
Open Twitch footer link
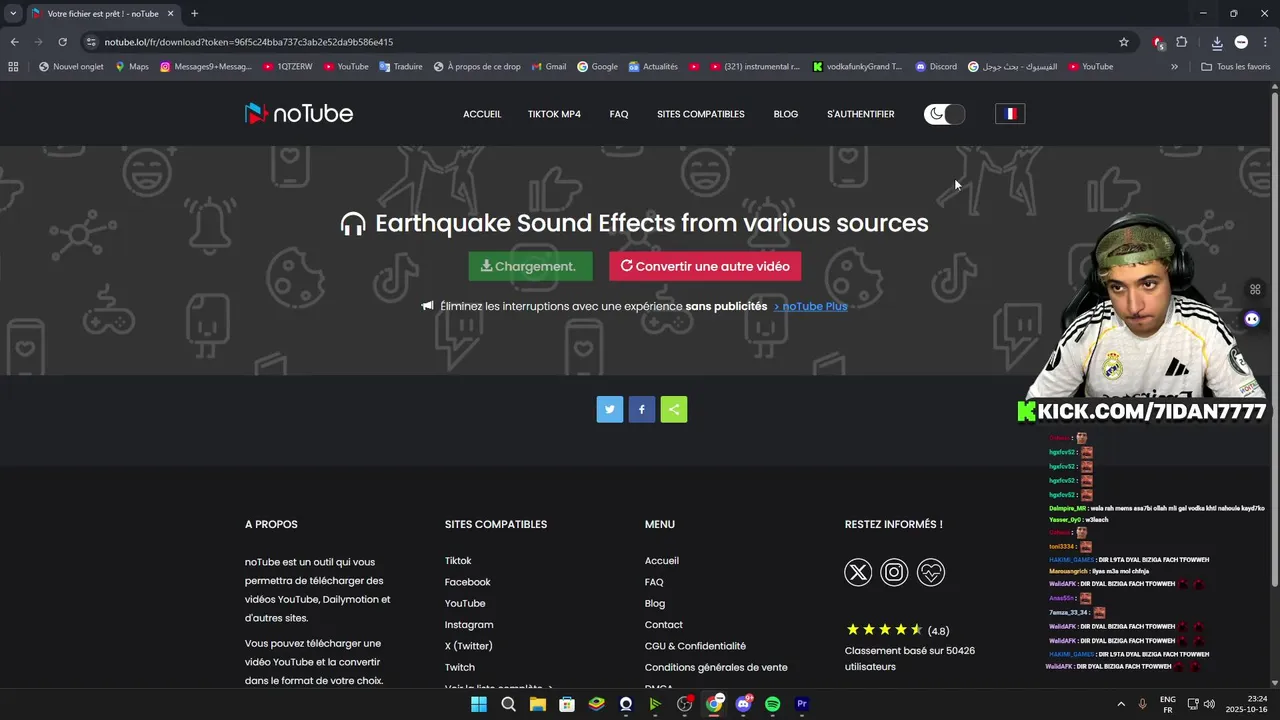pyautogui.click(x=460, y=667)
